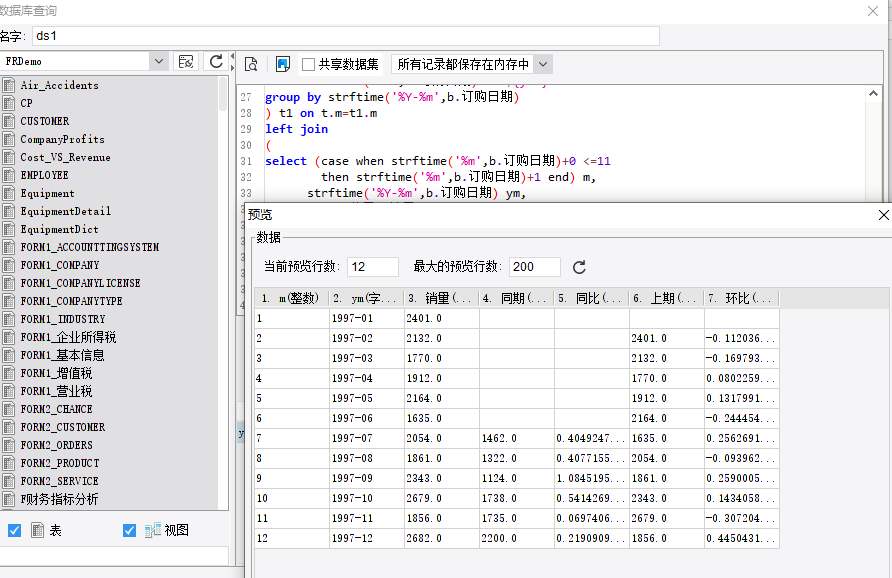Click the table icon beside 财务指标分析
The height and width of the screenshot is (578, 892).
tap(9, 499)
